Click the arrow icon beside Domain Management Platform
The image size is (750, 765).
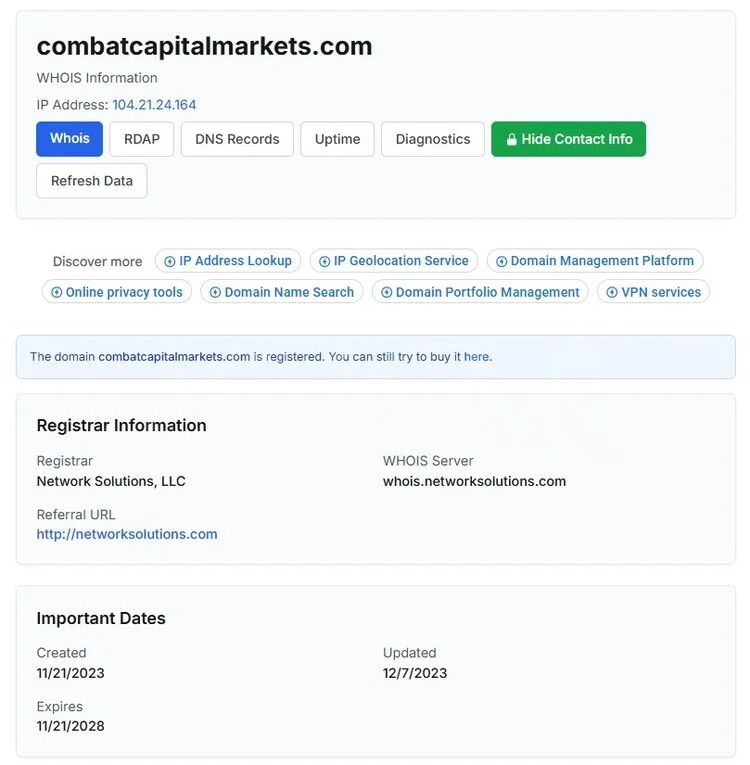501,262
